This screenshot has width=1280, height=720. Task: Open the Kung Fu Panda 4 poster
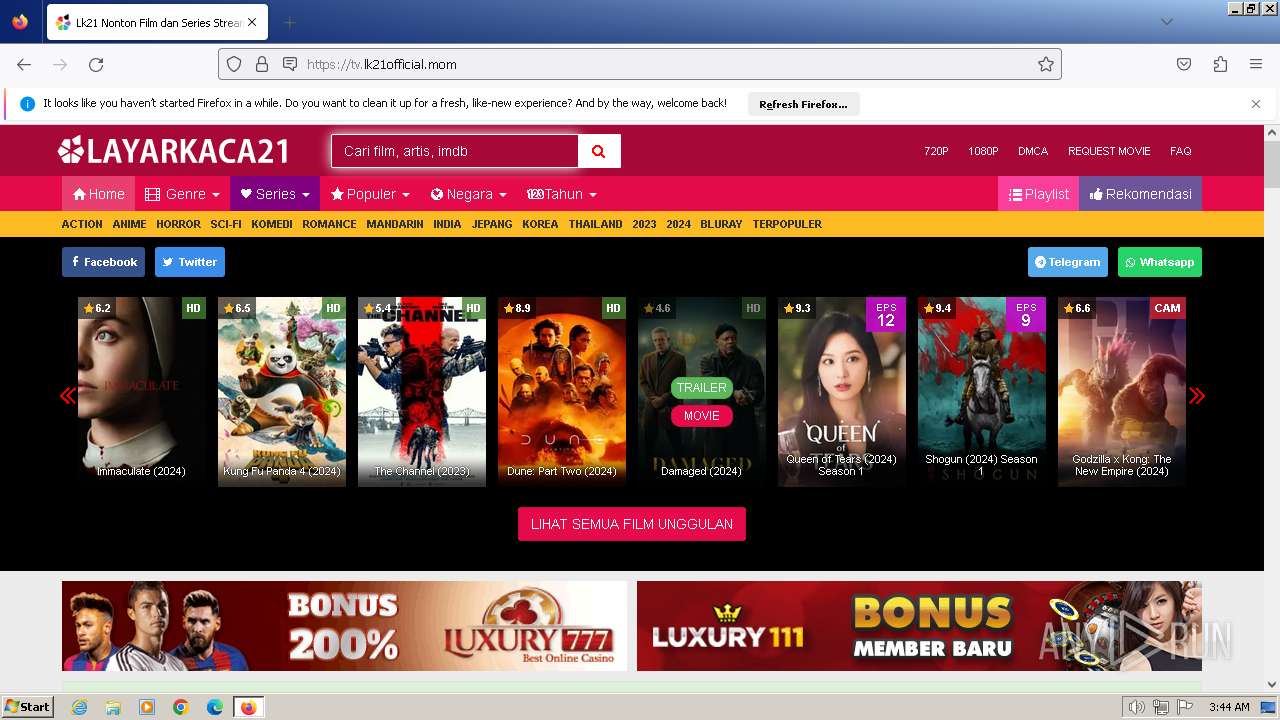282,392
